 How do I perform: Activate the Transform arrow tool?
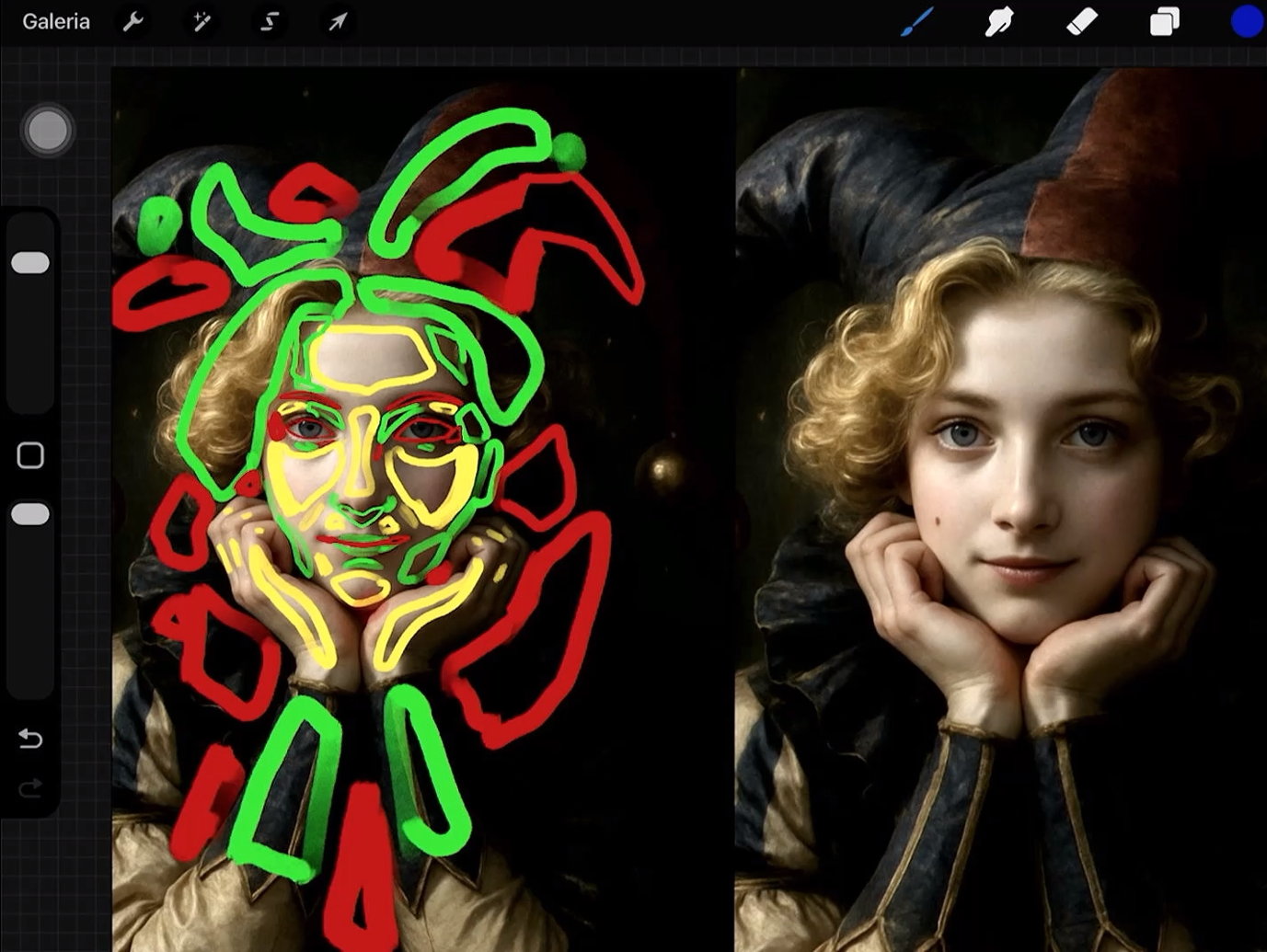click(x=338, y=21)
